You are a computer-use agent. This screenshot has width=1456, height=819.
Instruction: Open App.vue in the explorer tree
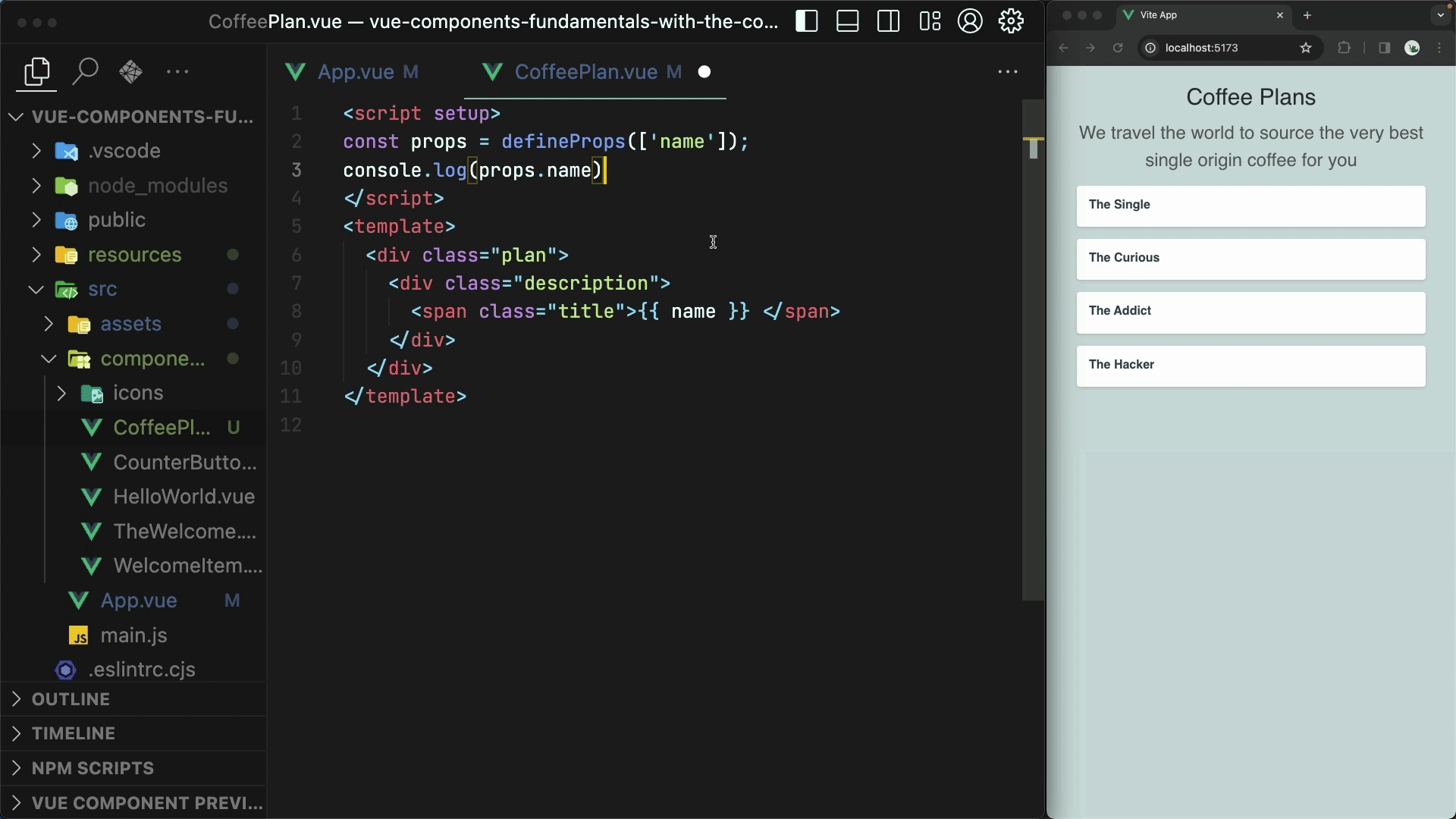[133, 601]
